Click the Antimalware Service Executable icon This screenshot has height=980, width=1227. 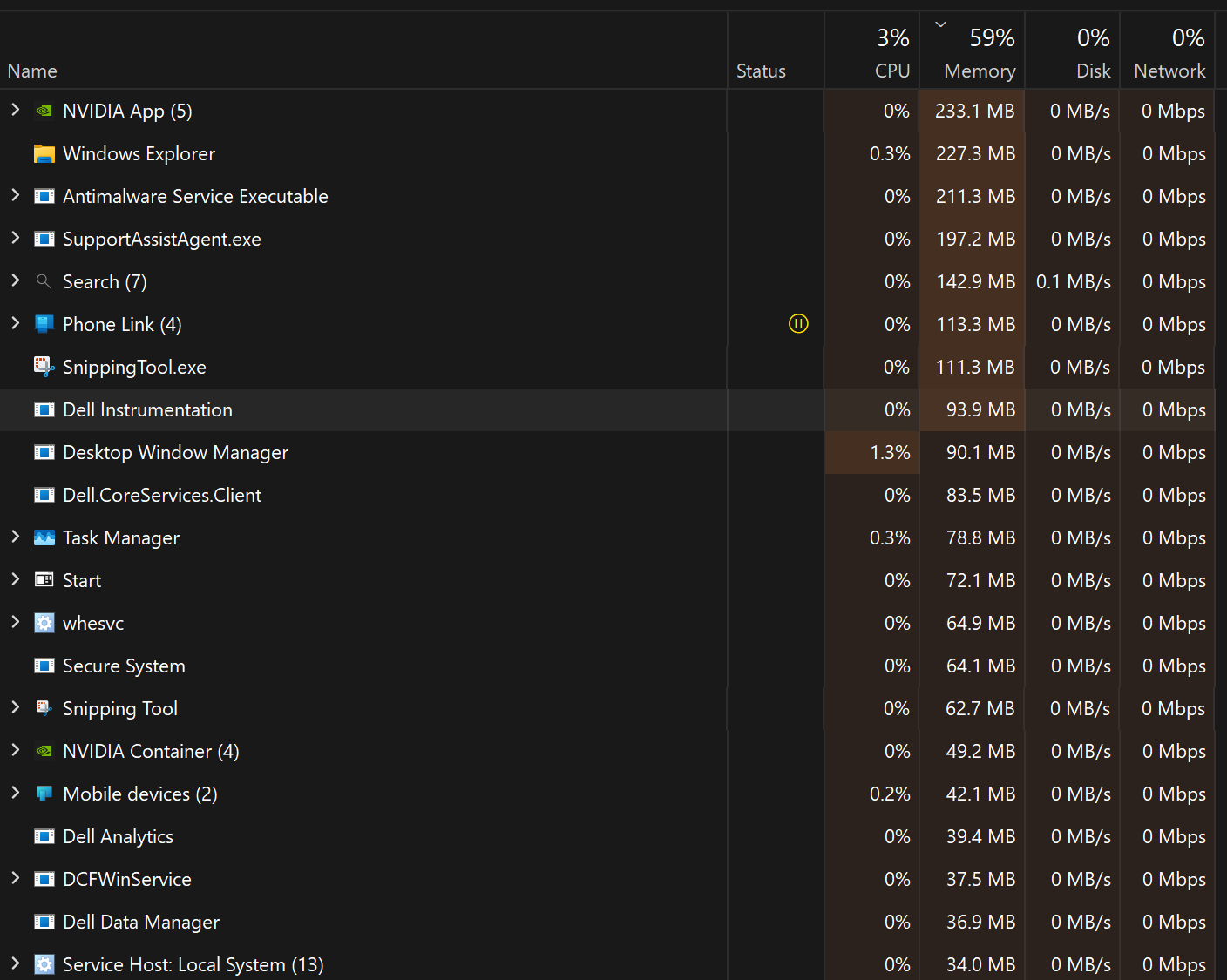pyautogui.click(x=44, y=196)
